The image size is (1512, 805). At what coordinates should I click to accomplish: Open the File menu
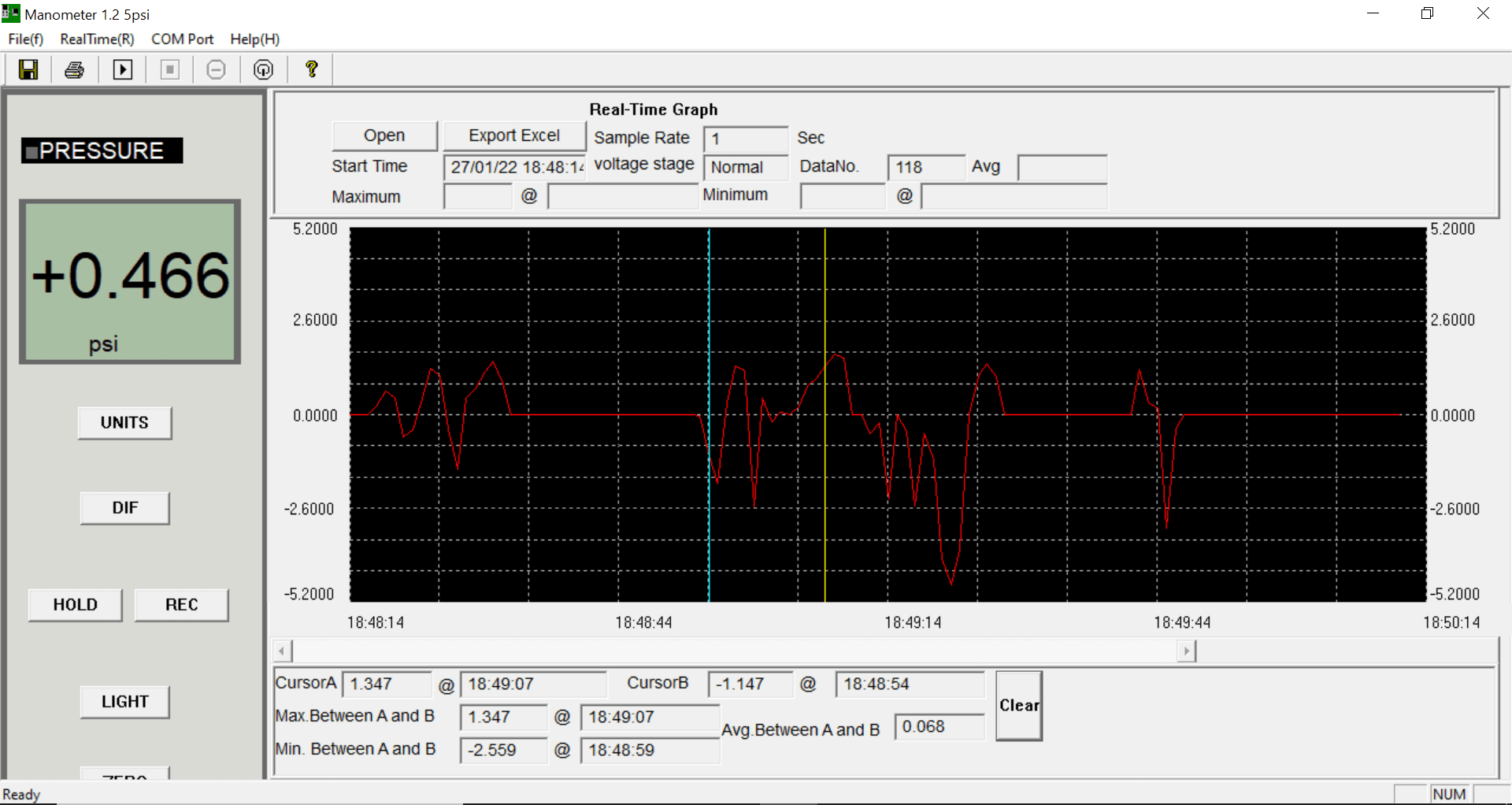click(25, 39)
